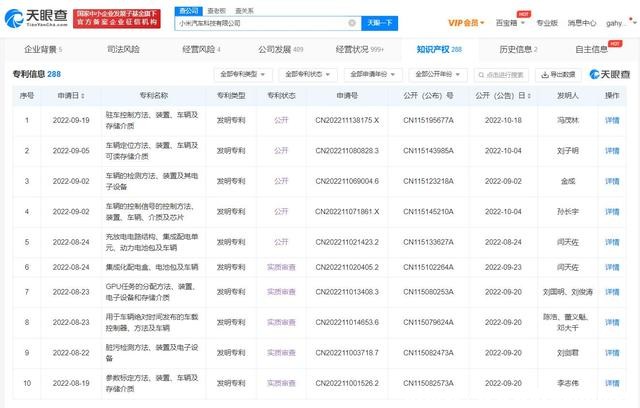Image resolution: width=640 pixels, height=408 pixels.
Task: Expand the 全部公开年份 filter dropdown
Action: [438, 74]
